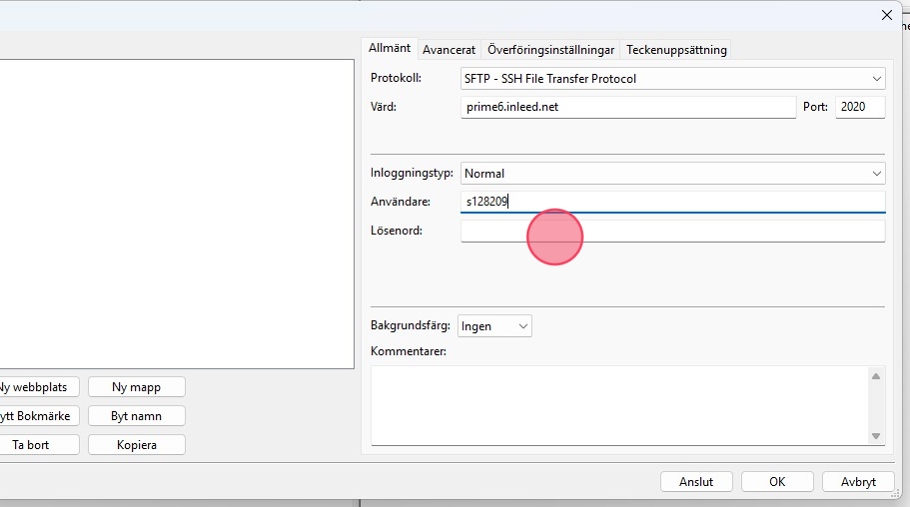Screen dimensions: 910x507
Task: Open the Inloggningstyp dropdown
Action: 672,174
